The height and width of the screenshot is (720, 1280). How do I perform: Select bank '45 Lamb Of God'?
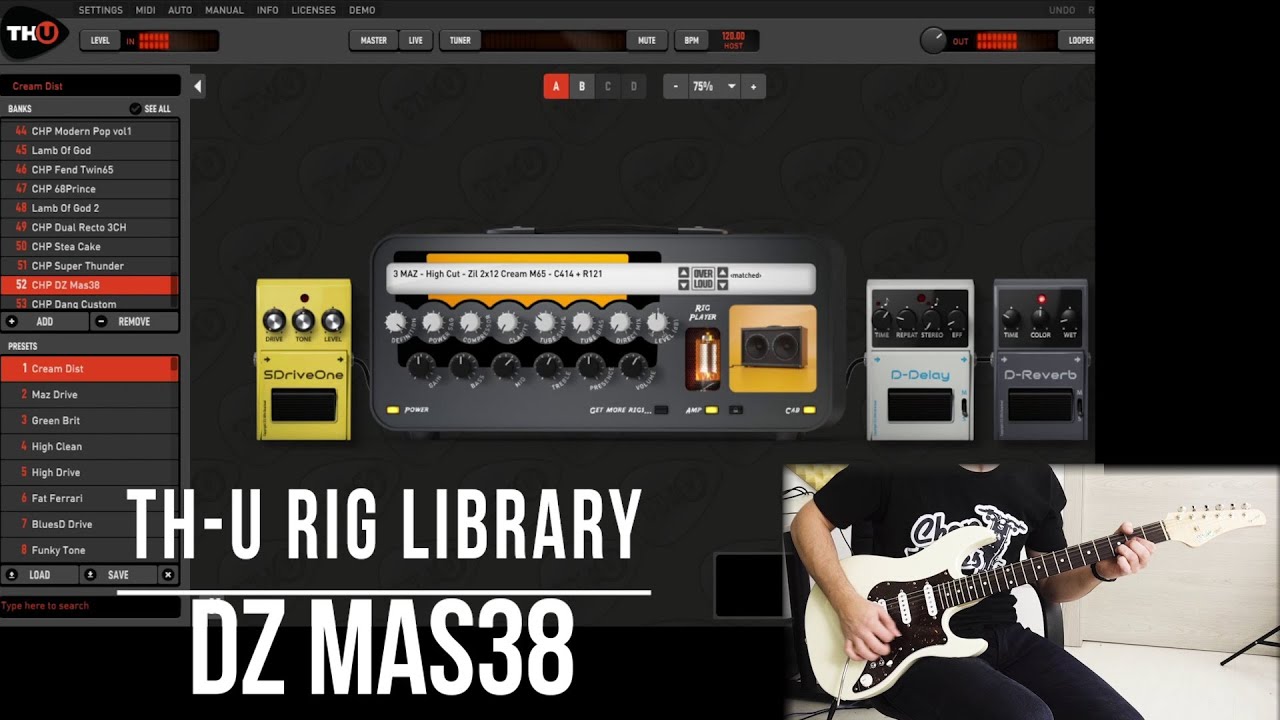pyautogui.click(x=89, y=150)
